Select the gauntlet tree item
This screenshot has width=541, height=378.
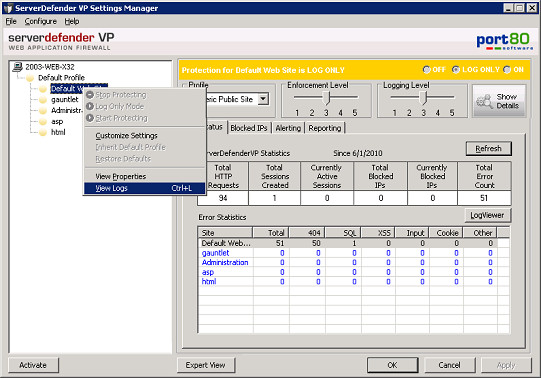tap(65, 100)
